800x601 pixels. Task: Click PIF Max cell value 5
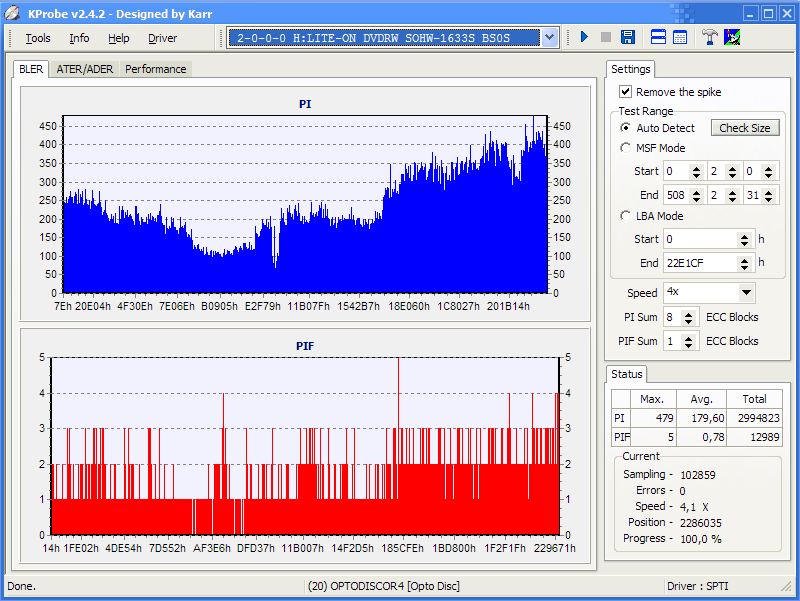(653, 437)
